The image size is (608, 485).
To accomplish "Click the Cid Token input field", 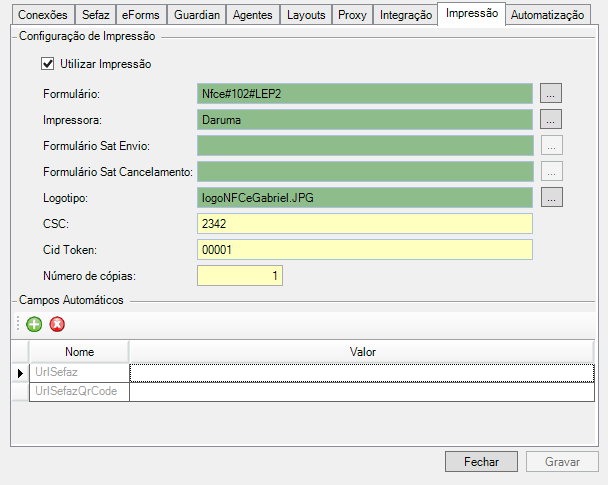I will pyautogui.click(x=365, y=249).
